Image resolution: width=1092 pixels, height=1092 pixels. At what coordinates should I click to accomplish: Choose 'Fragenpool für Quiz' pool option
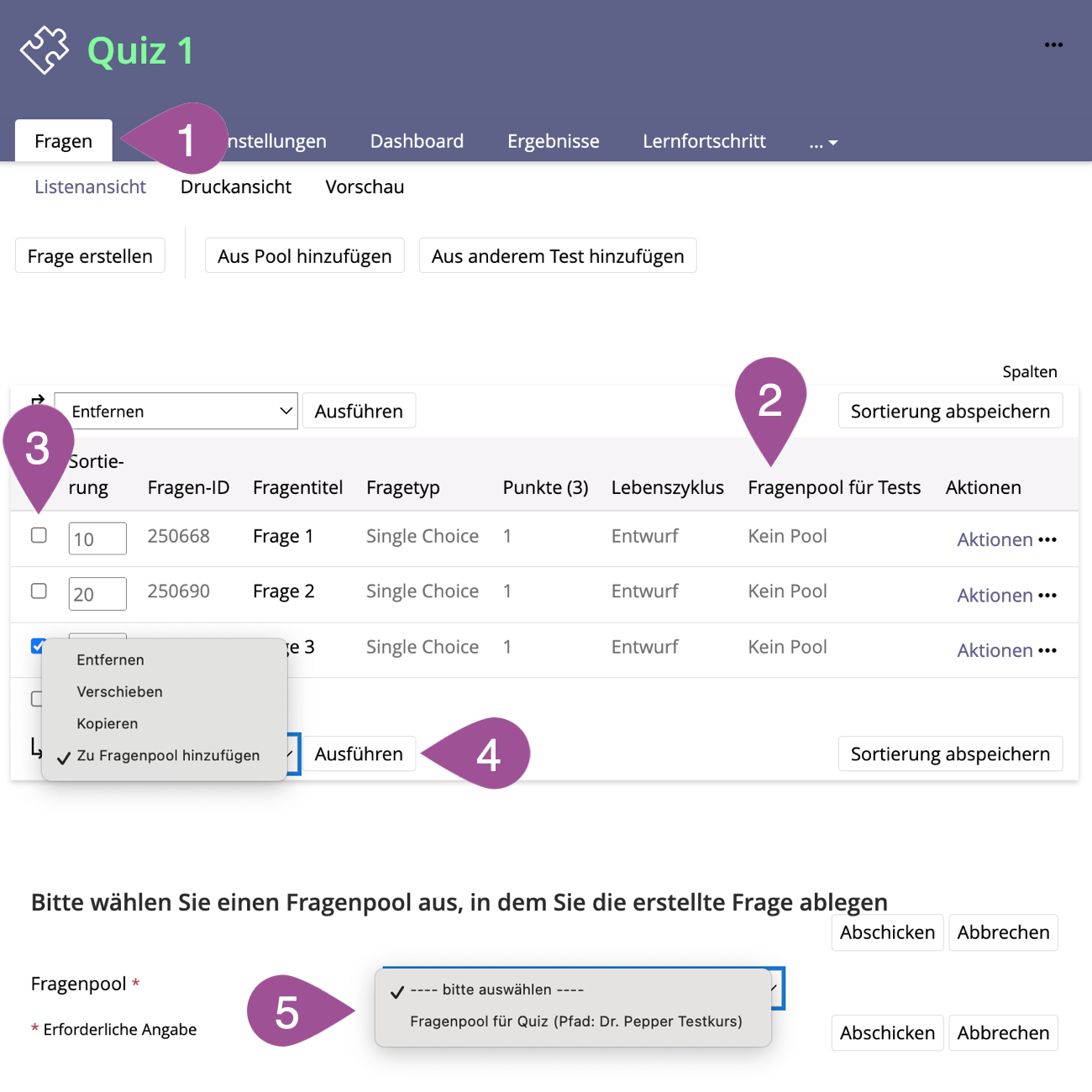click(x=575, y=1021)
